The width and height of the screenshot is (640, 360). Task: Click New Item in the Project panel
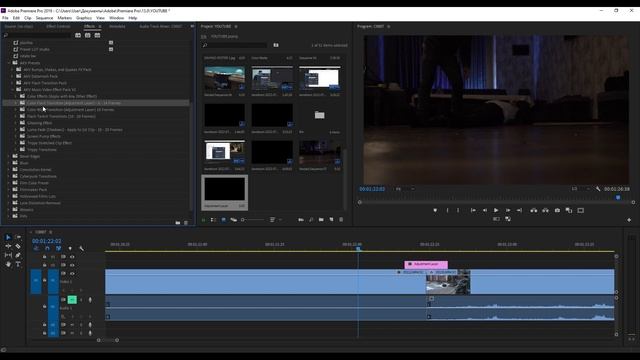tap(331, 220)
